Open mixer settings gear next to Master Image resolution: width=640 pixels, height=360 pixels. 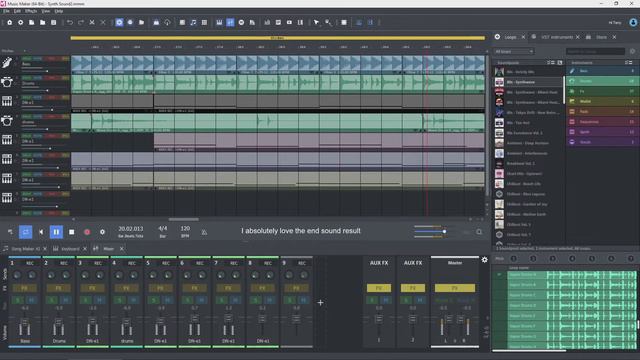coord(484,260)
